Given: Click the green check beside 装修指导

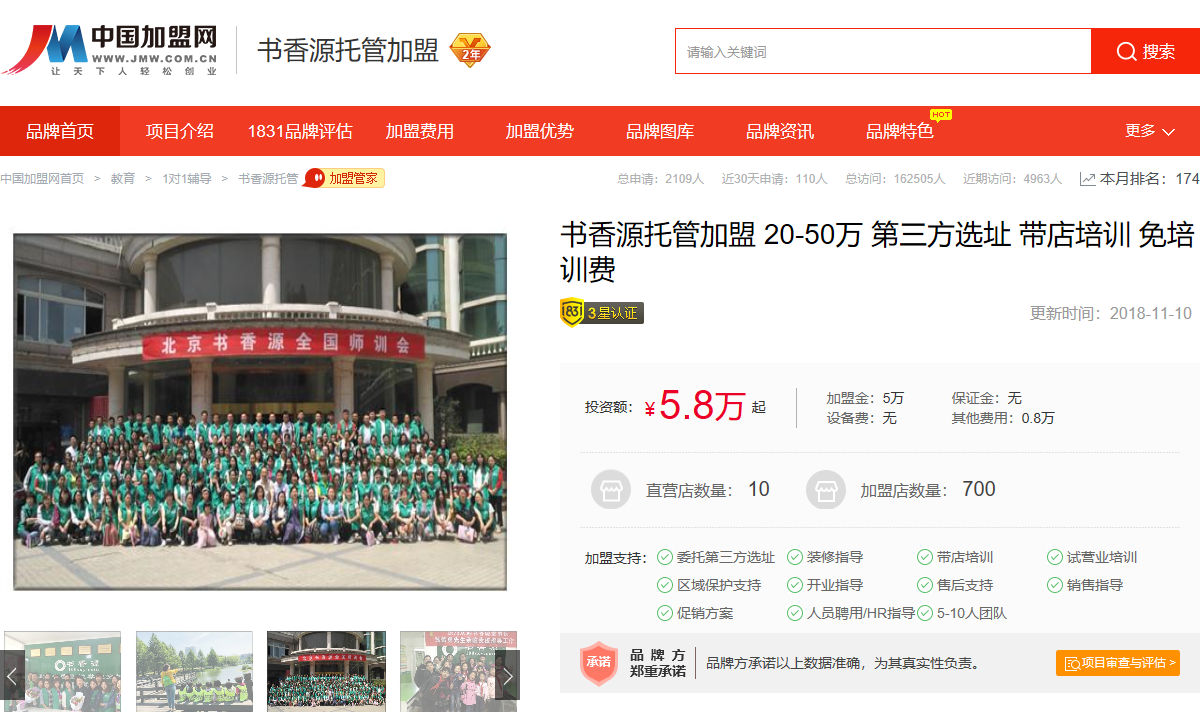Looking at the screenshot, I should pyautogui.click(x=795, y=557).
